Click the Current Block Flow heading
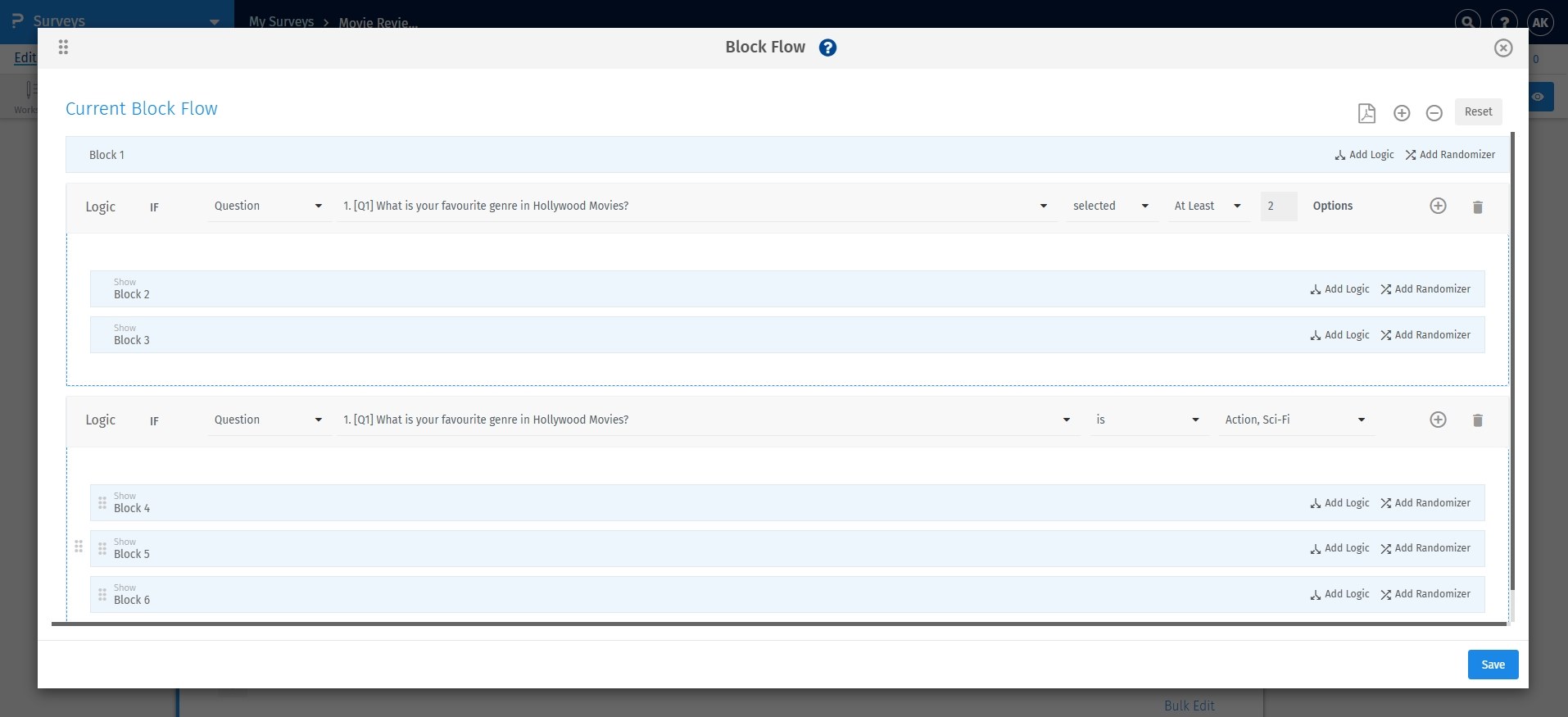 coord(142,109)
